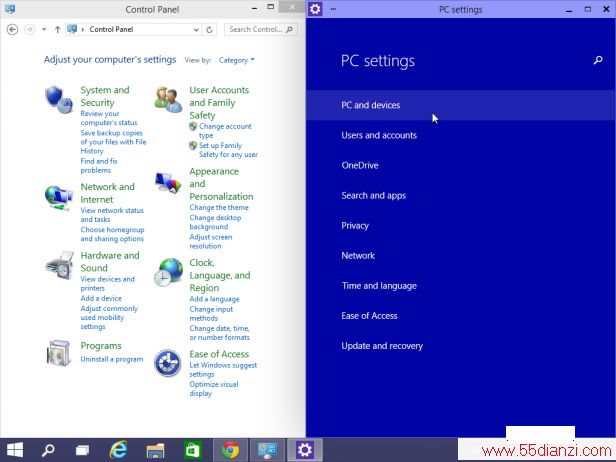Select Time and language

click(460, 286)
